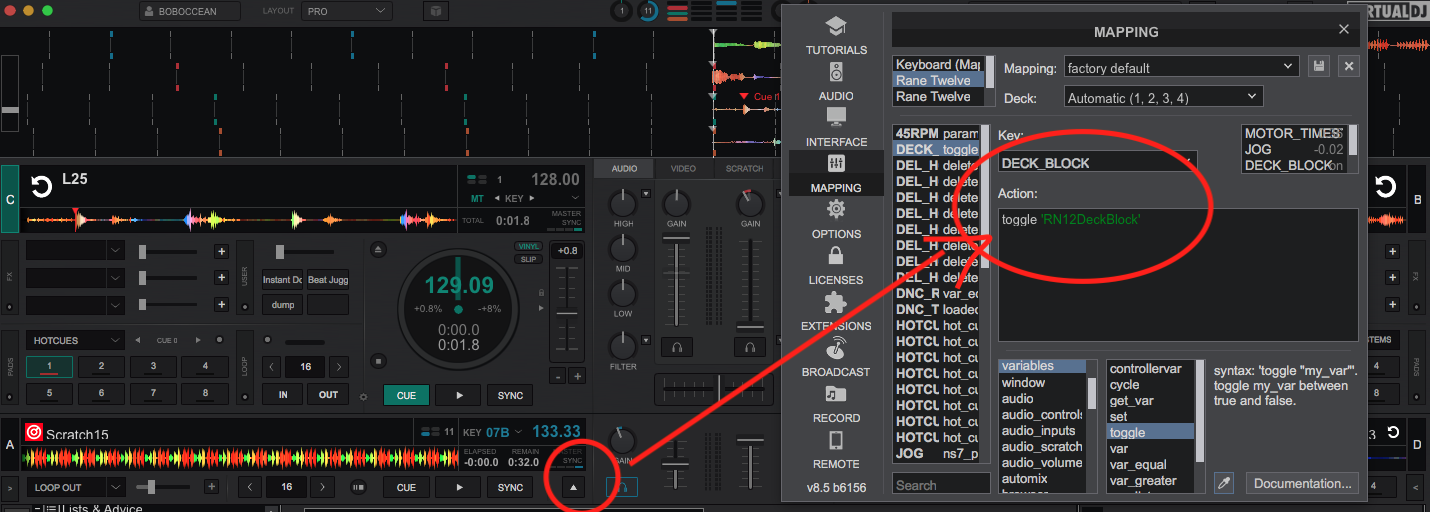Toggle headphone cue under second GAIN fader
Image resolution: width=1430 pixels, height=512 pixels.
pos(749,347)
